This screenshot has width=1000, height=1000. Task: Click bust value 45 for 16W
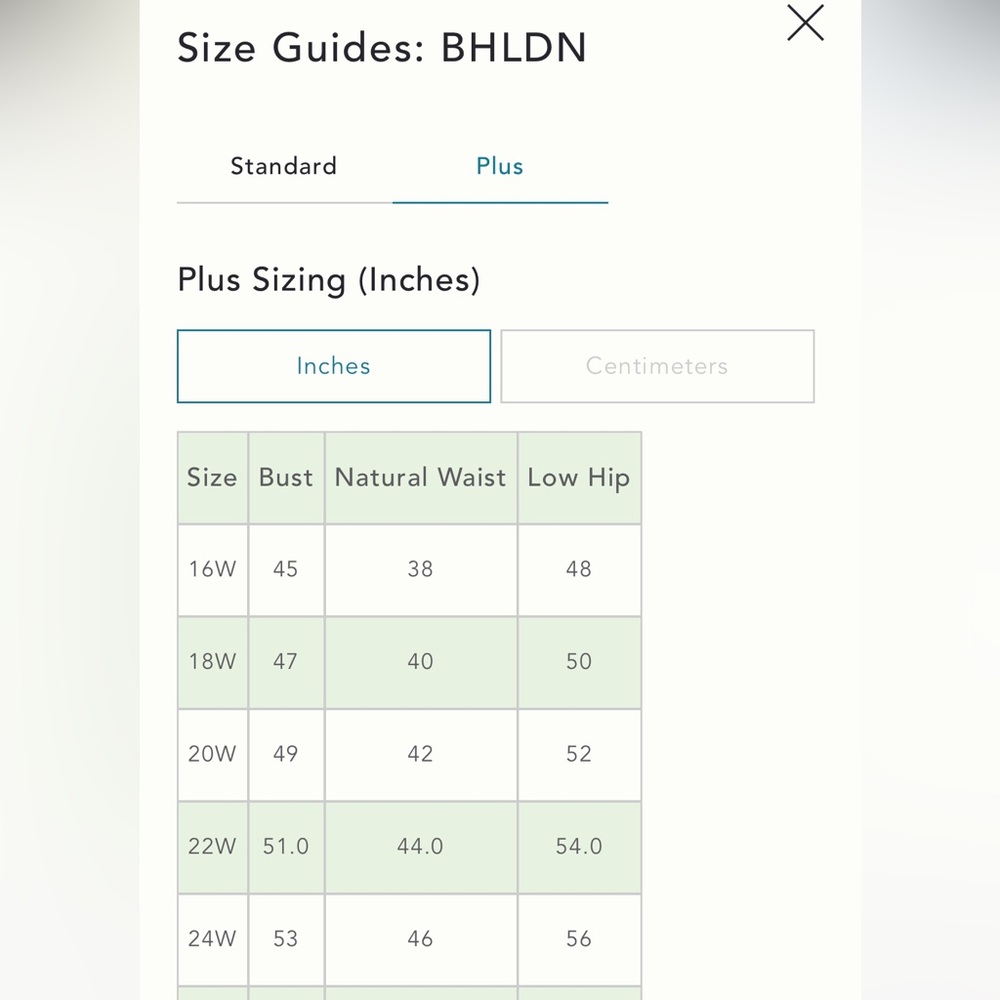coord(286,570)
